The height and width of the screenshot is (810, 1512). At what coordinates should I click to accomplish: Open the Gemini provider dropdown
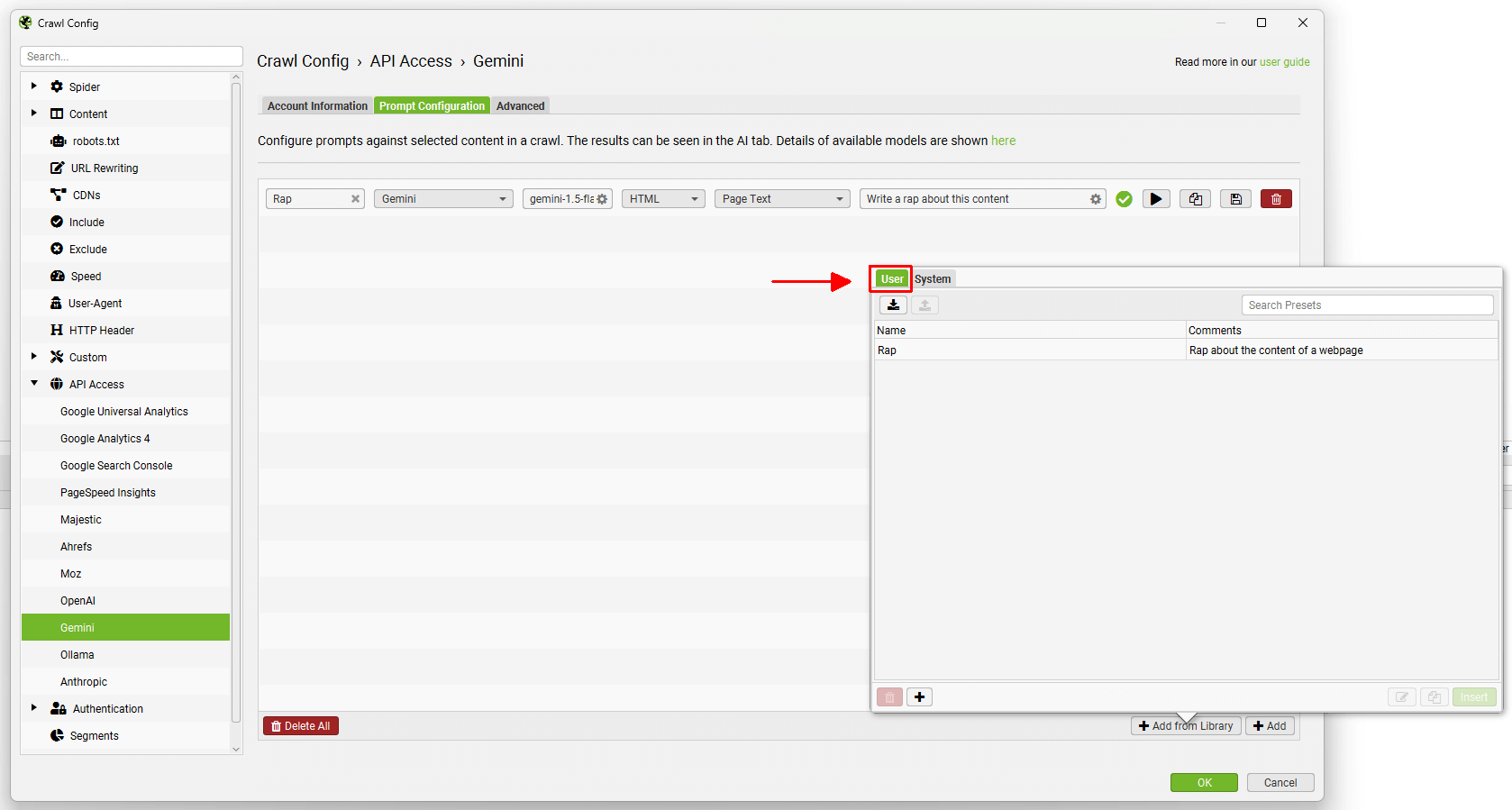click(x=443, y=199)
